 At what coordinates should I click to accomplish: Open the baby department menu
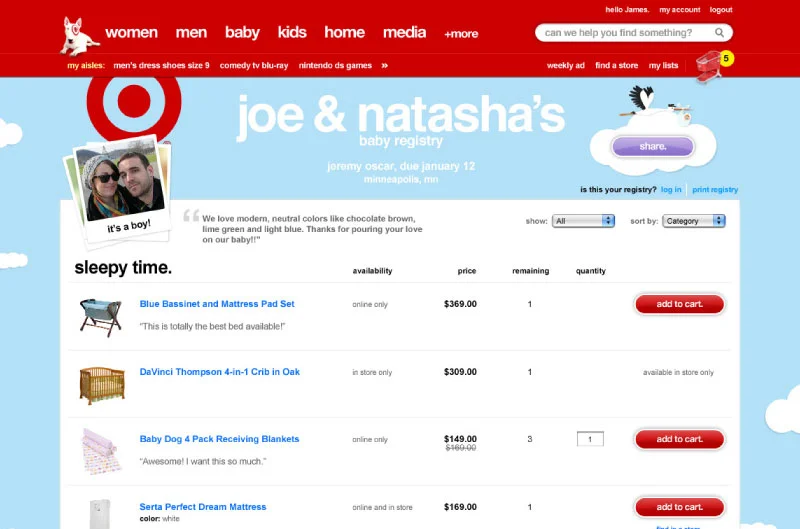click(242, 33)
